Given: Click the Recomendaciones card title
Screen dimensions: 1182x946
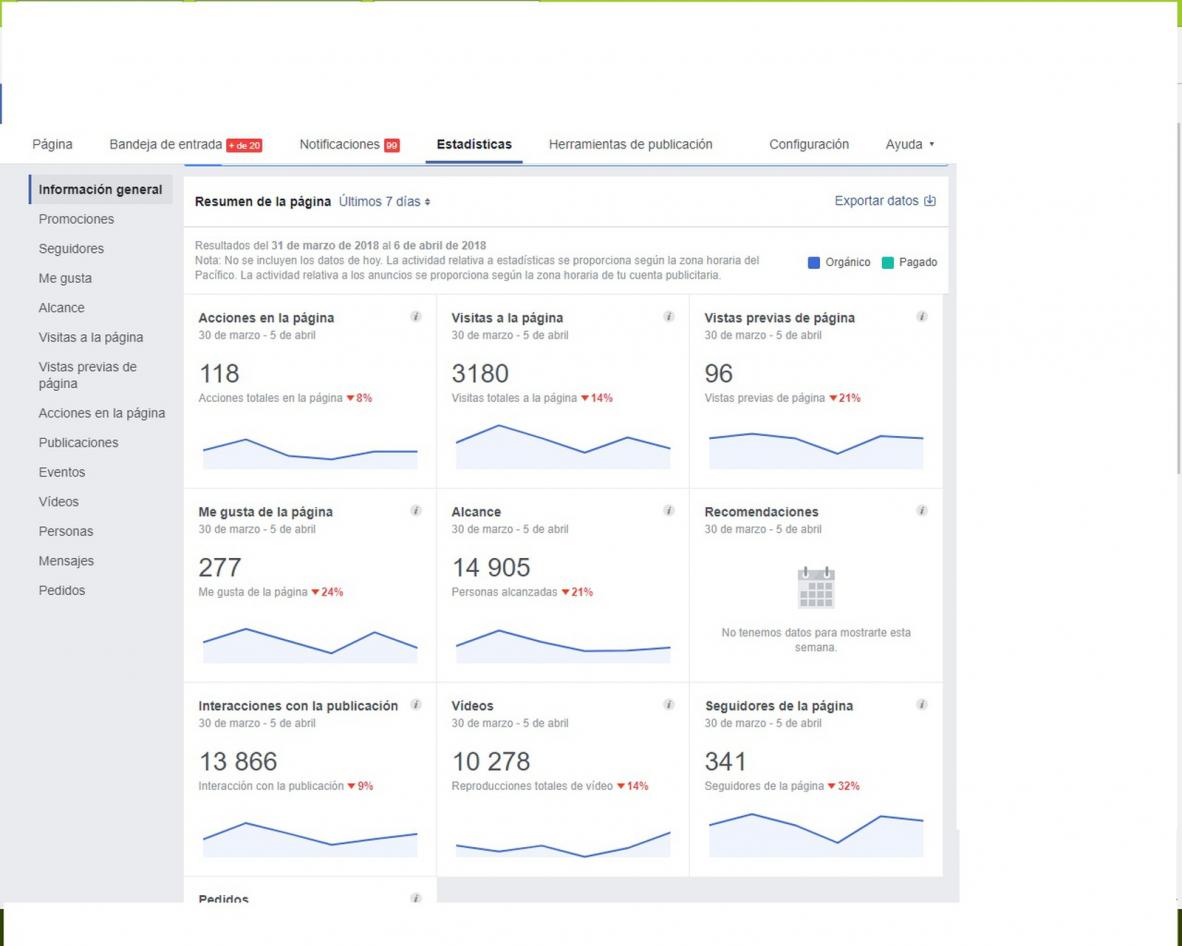Looking at the screenshot, I should pos(761,511).
